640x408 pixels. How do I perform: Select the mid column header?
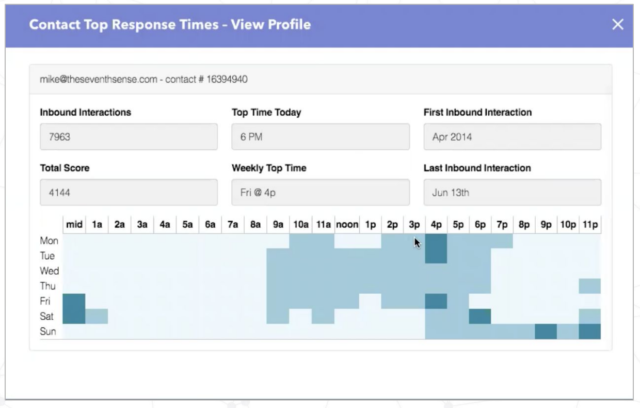coord(75,225)
